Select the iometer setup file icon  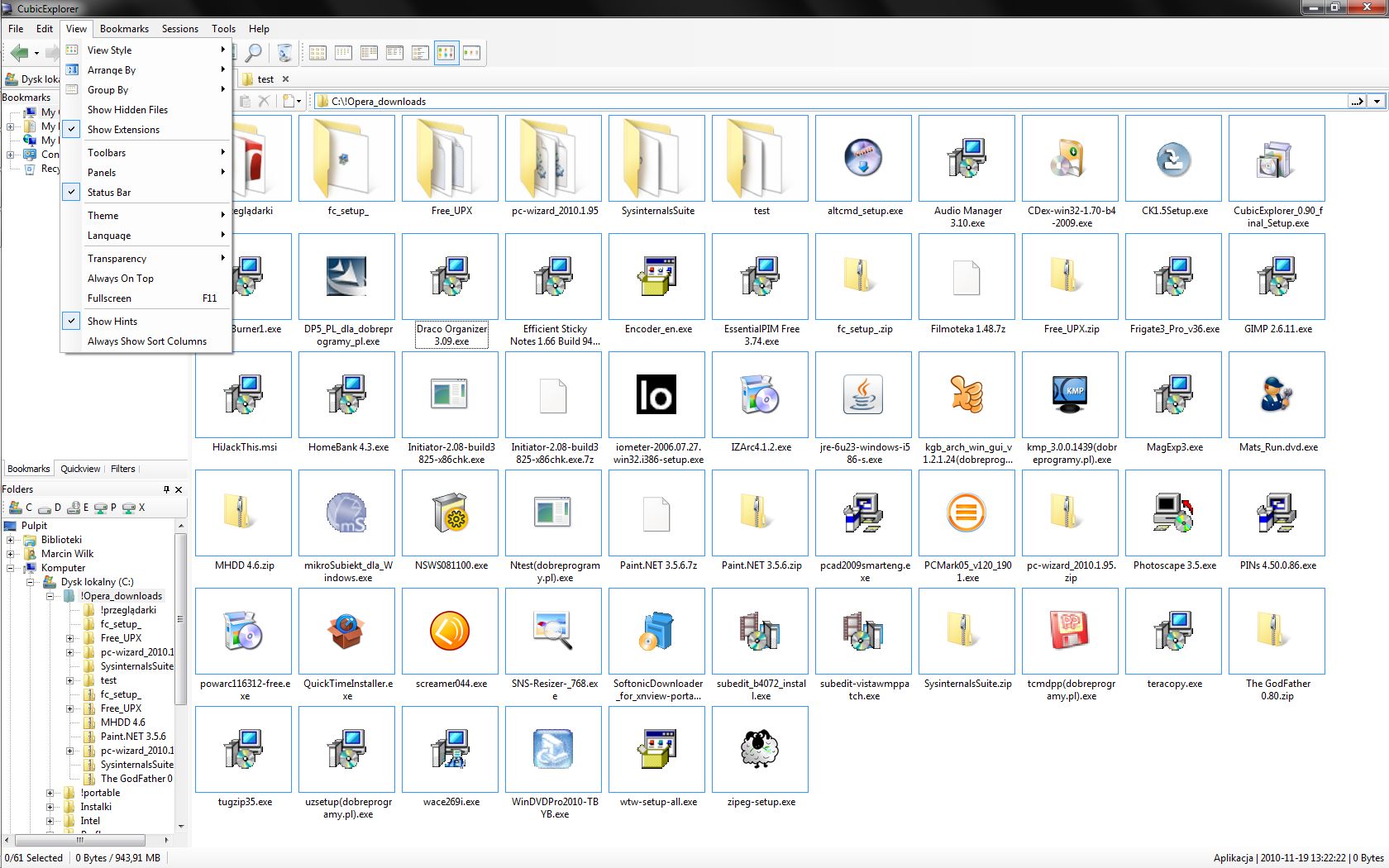pyautogui.click(x=656, y=394)
